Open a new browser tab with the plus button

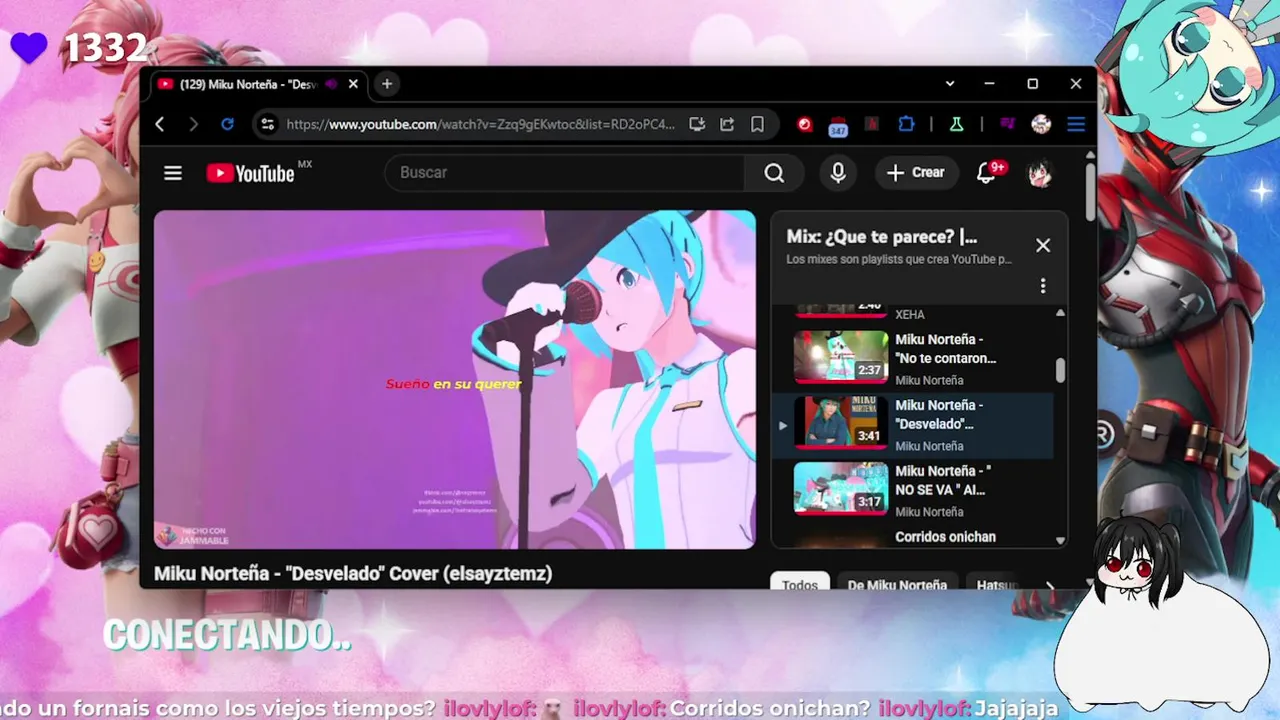pyautogui.click(x=387, y=84)
